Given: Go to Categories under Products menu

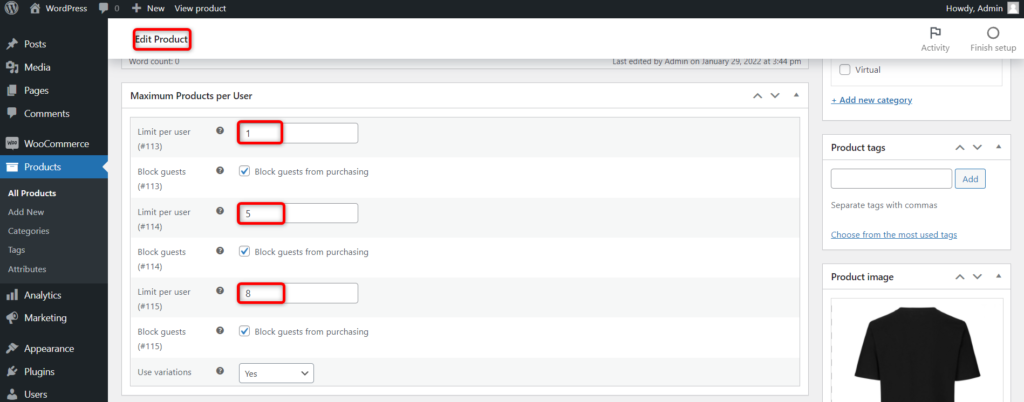Looking at the screenshot, I should (28, 231).
